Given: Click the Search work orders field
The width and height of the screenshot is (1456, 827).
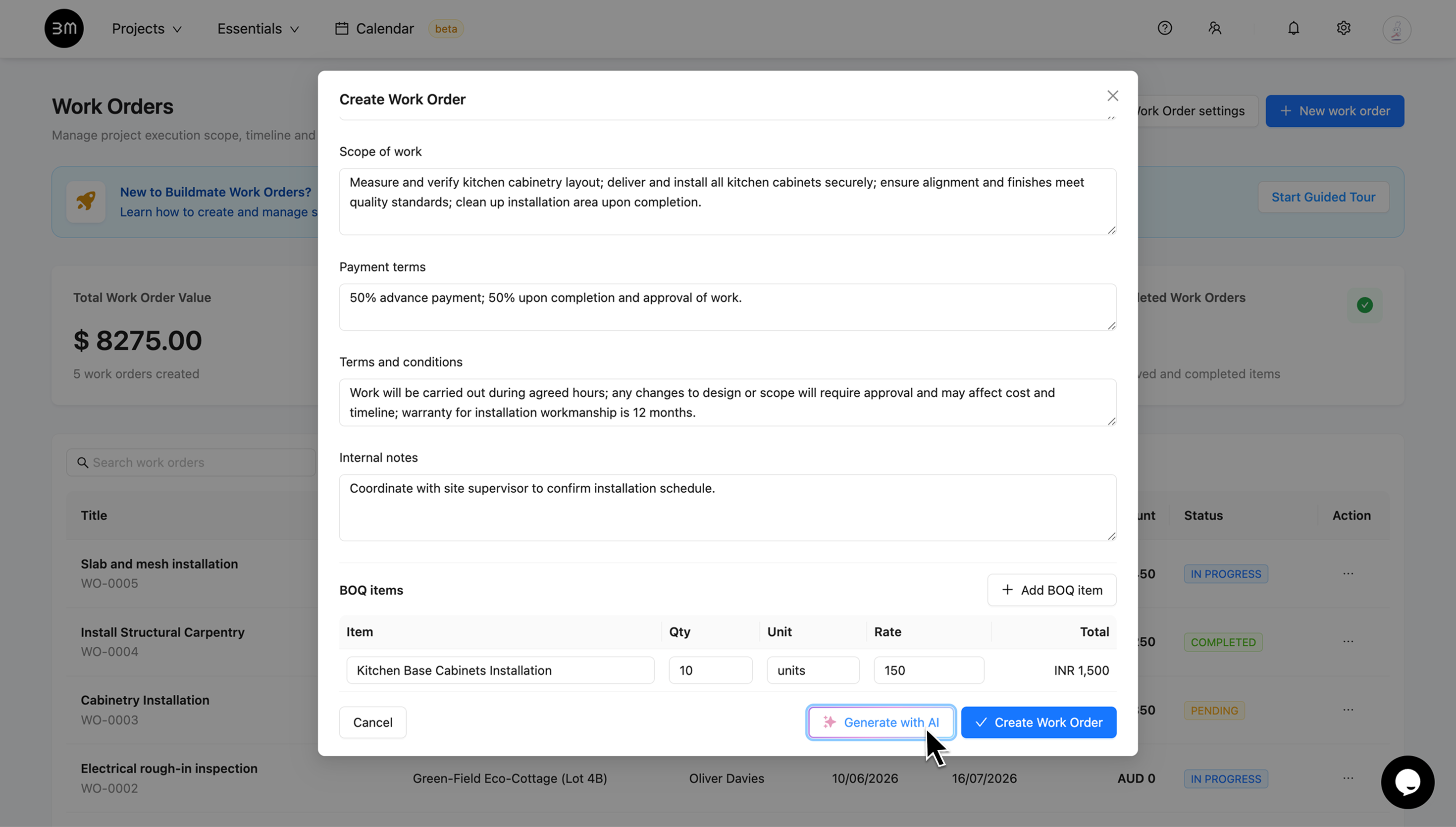Looking at the screenshot, I should click(x=191, y=463).
